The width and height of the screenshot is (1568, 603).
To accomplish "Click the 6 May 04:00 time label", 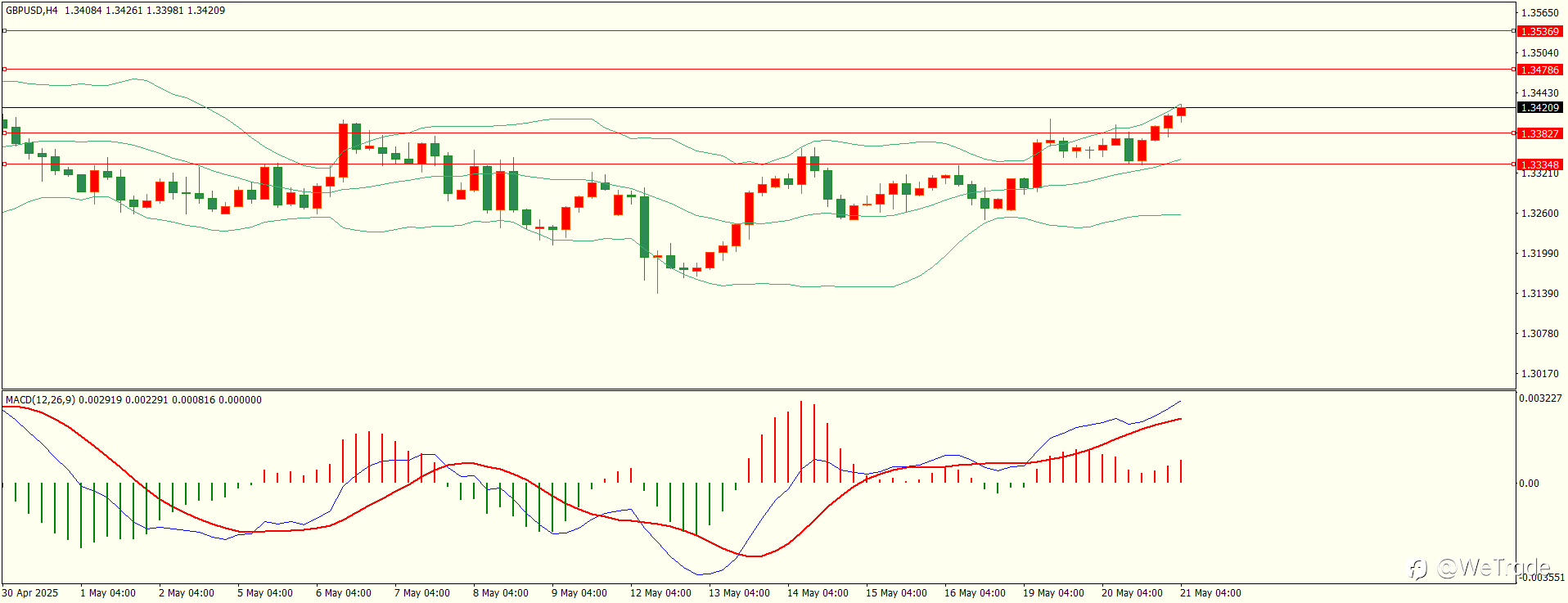I will coord(344,593).
